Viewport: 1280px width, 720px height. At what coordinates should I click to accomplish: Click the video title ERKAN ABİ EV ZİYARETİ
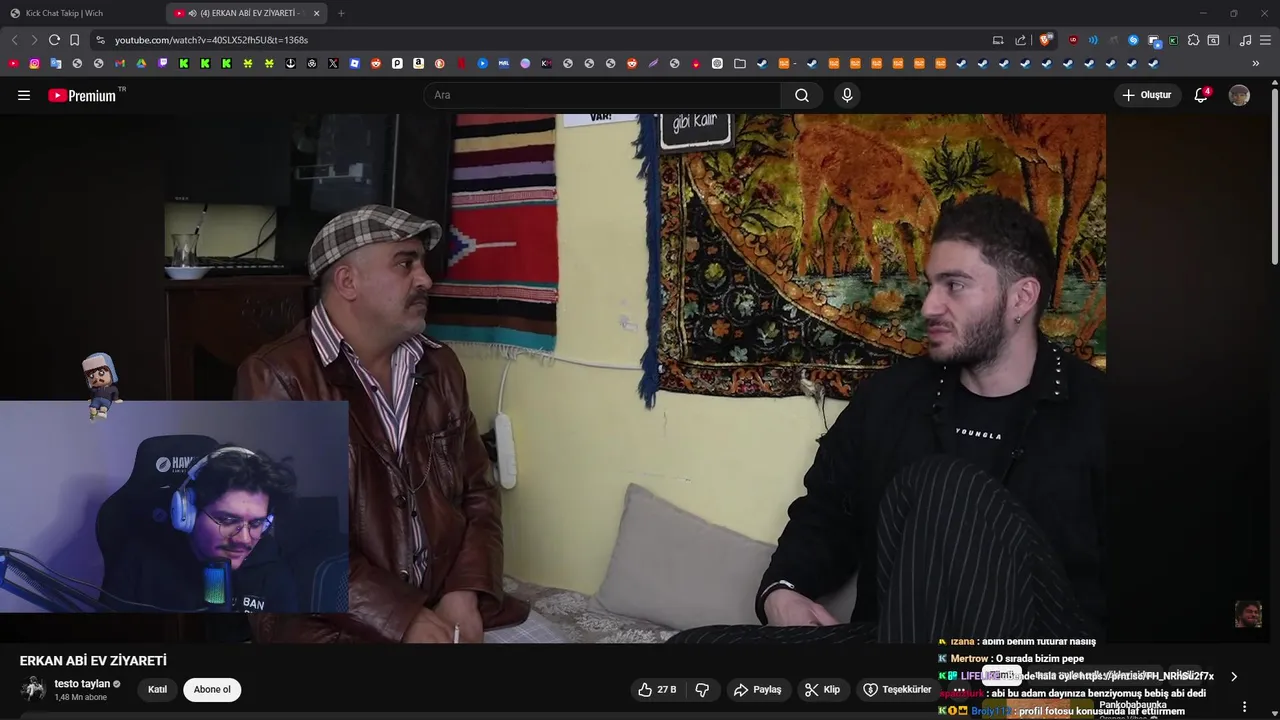[93, 661]
